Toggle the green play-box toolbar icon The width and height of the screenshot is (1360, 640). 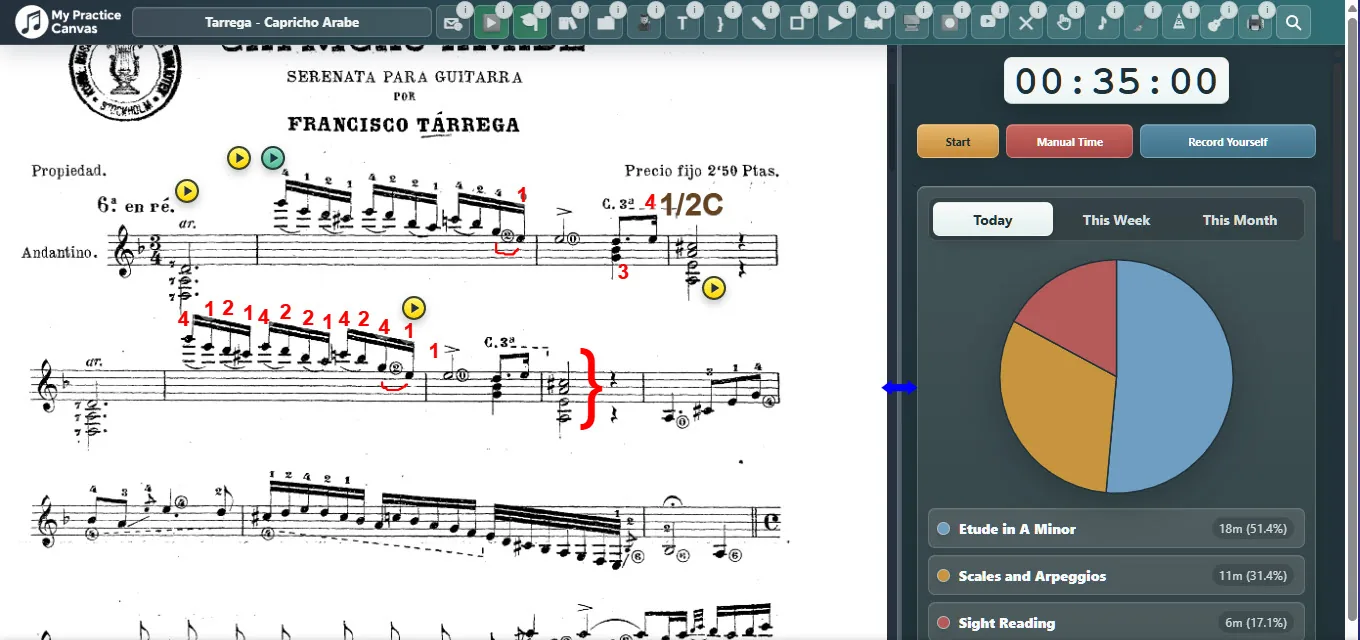click(x=491, y=23)
